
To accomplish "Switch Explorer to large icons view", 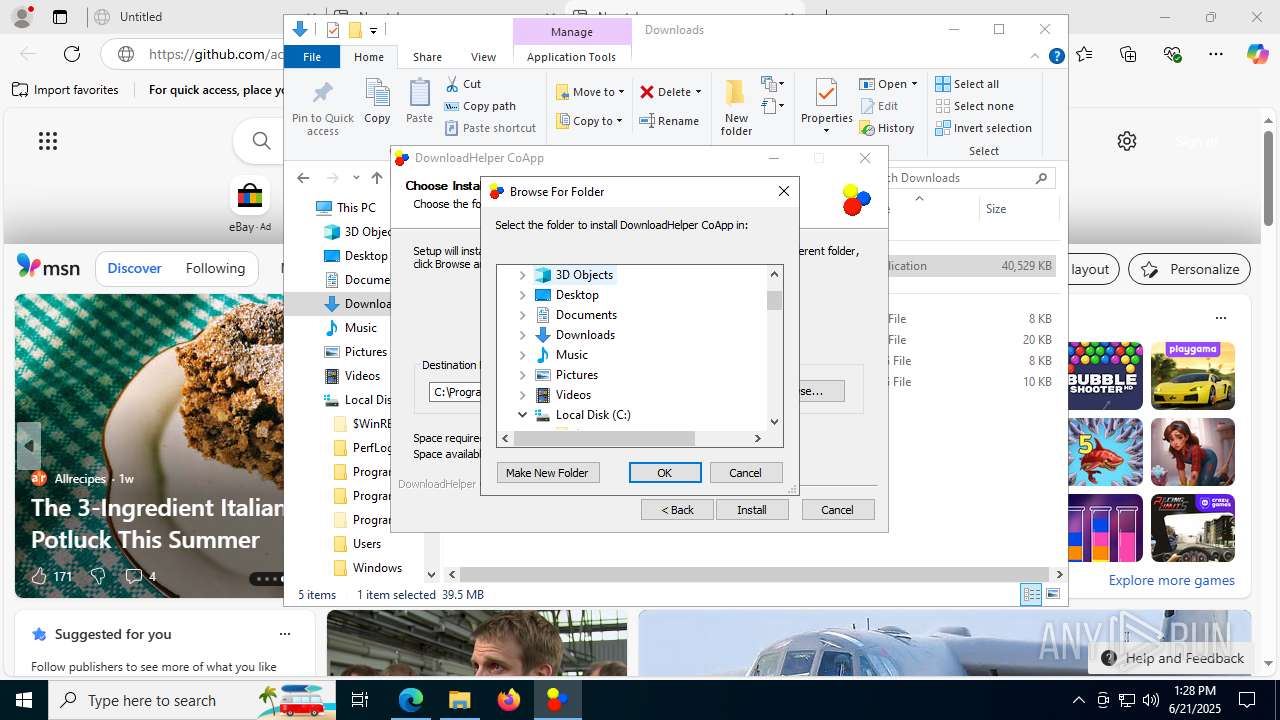I will tap(1052, 594).
